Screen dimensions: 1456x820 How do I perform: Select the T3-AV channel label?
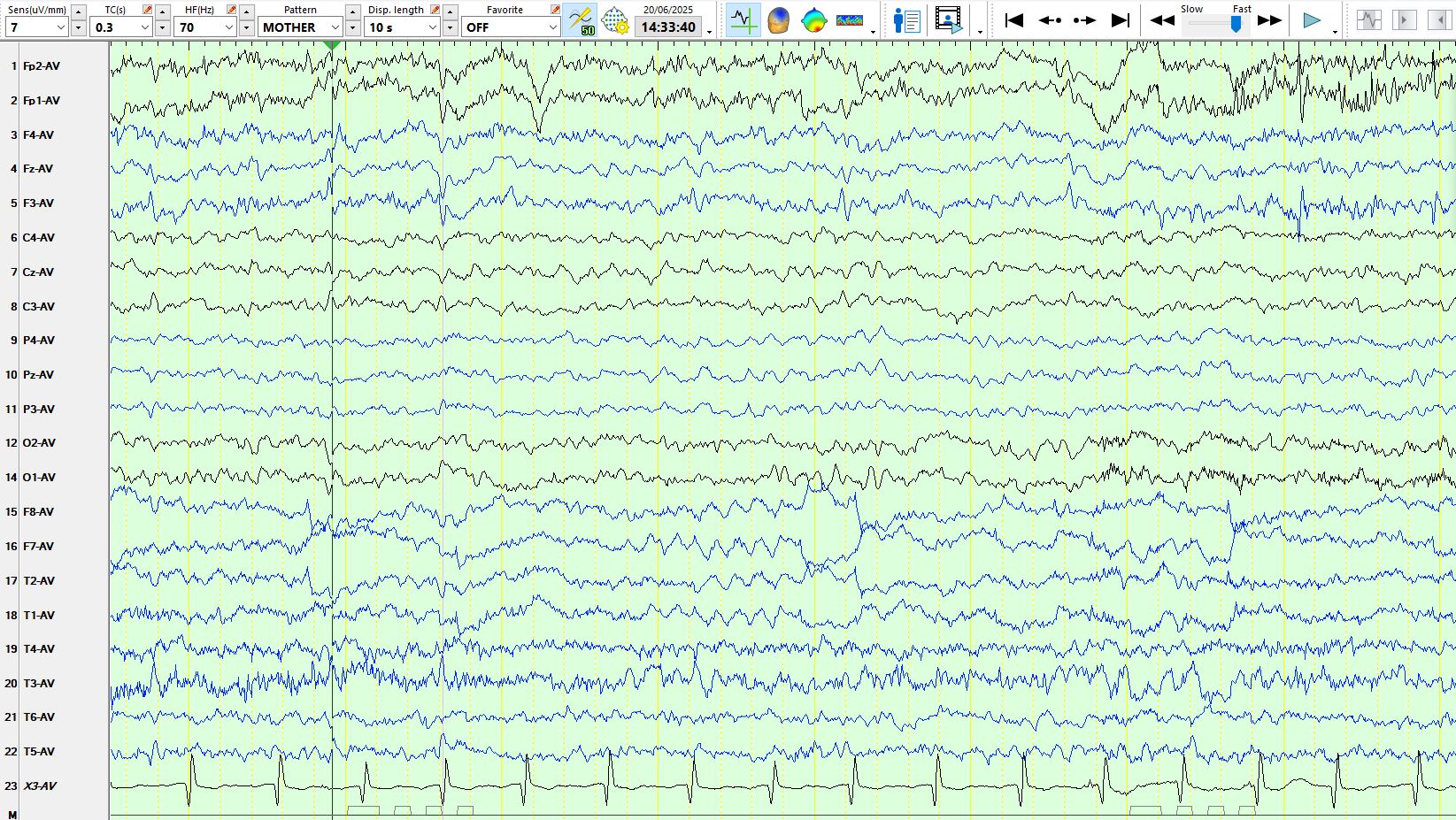tap(39, 684)
